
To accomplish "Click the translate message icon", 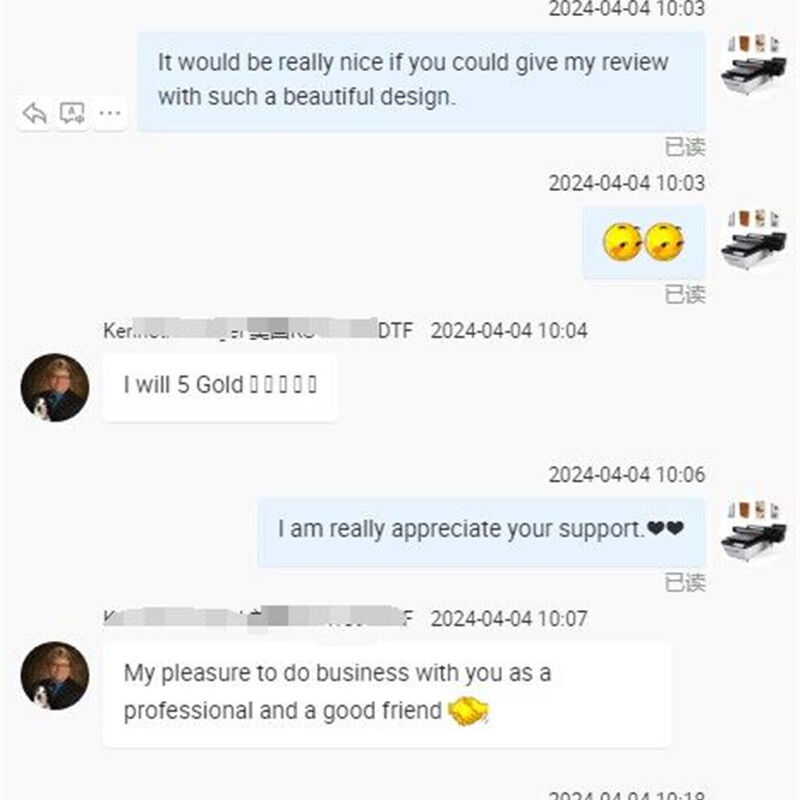I will pos(72,113).
